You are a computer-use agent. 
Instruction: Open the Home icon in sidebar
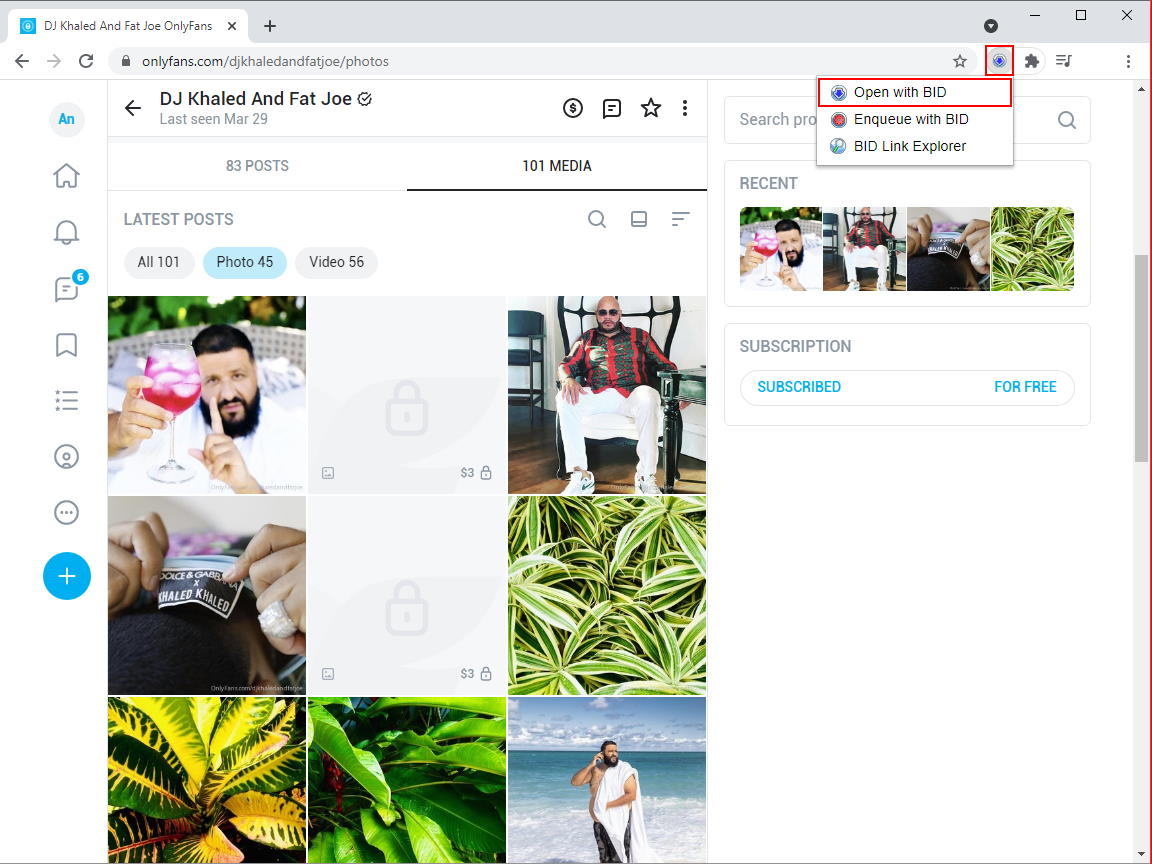(66, 176)
